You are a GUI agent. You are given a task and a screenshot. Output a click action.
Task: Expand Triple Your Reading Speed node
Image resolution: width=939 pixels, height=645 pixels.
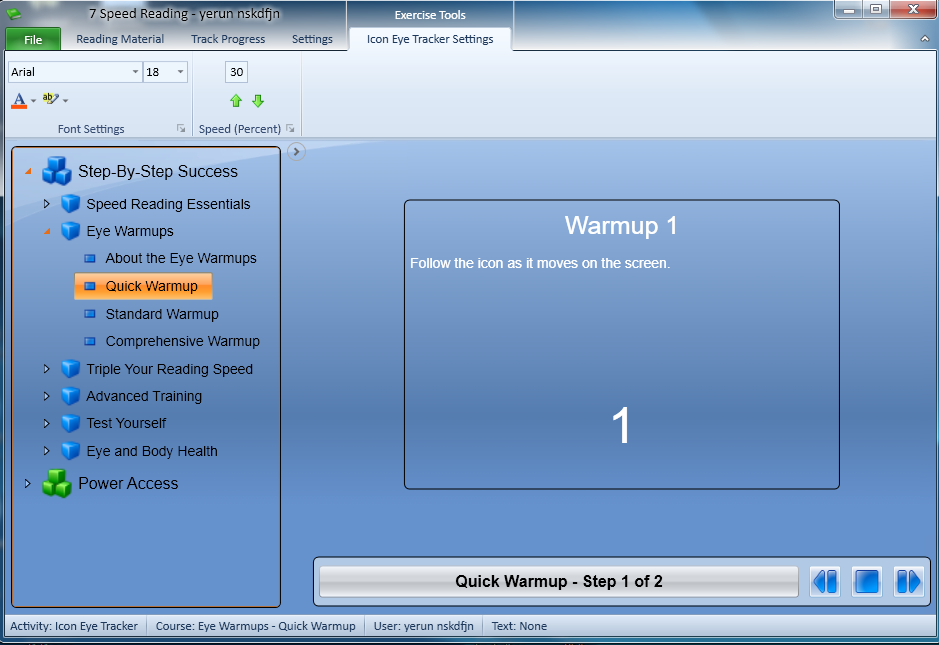[47, 369]
